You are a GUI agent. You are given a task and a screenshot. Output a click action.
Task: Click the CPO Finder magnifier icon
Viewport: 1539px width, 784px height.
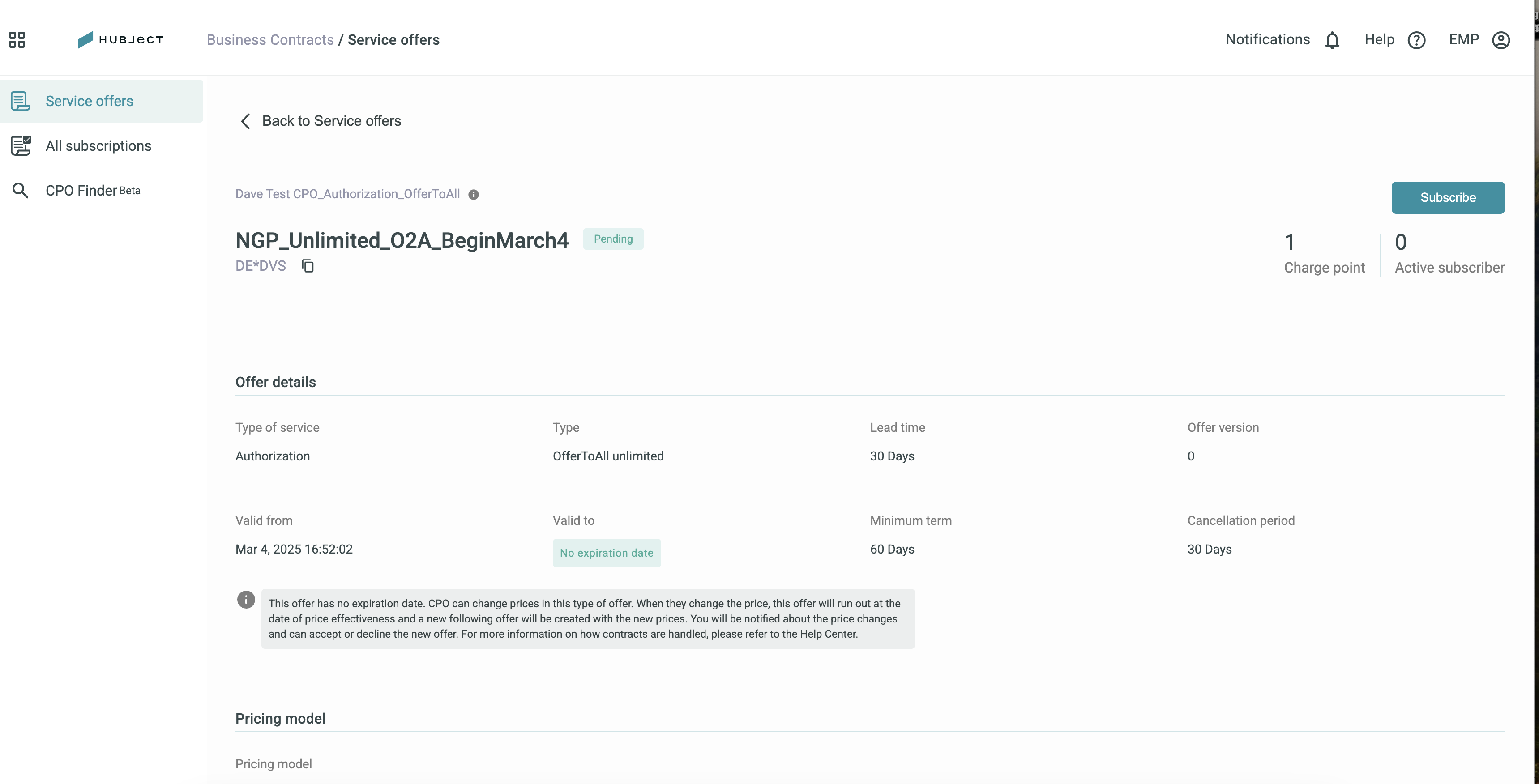pos(20,191)
